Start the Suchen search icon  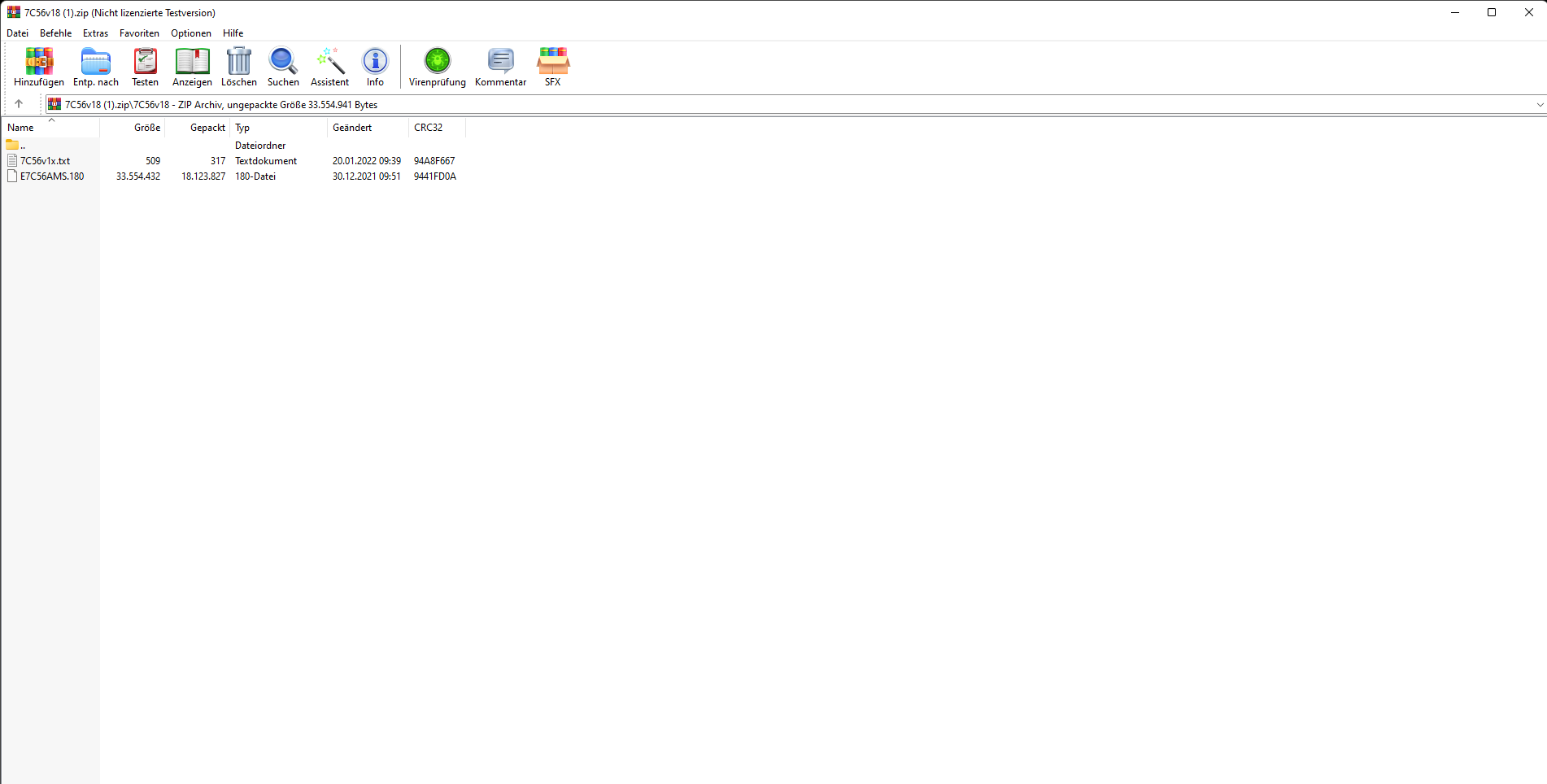pos(282,67)
